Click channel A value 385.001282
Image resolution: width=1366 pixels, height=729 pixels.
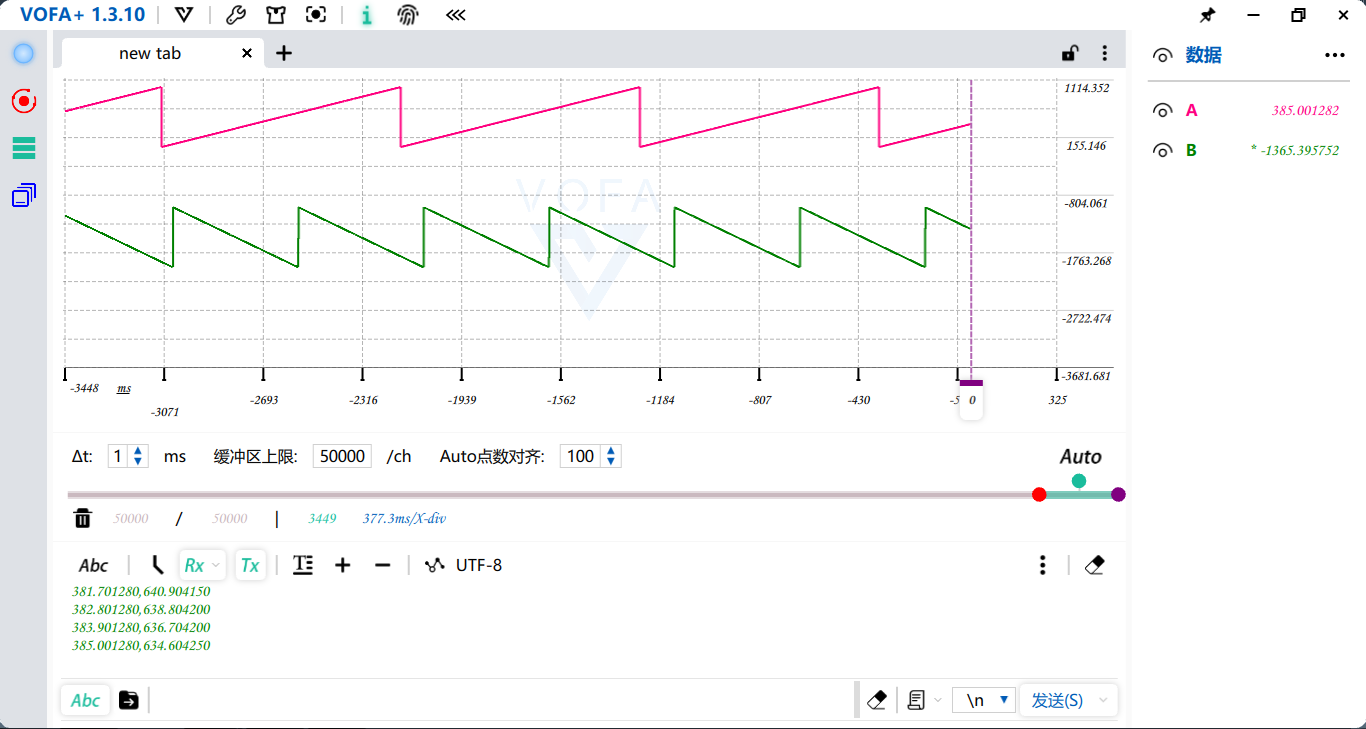pos(1305,111)
